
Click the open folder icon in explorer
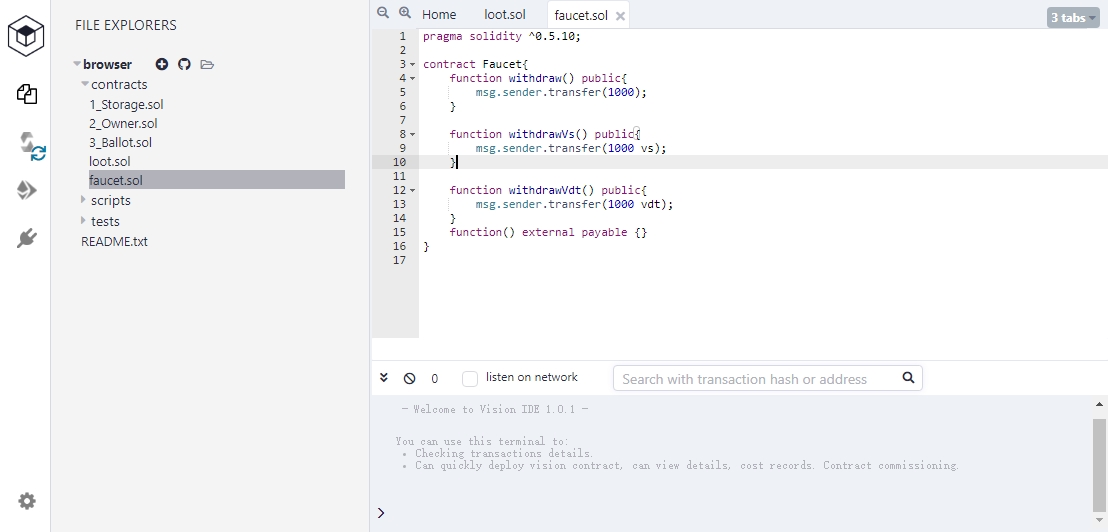point(207,65)
